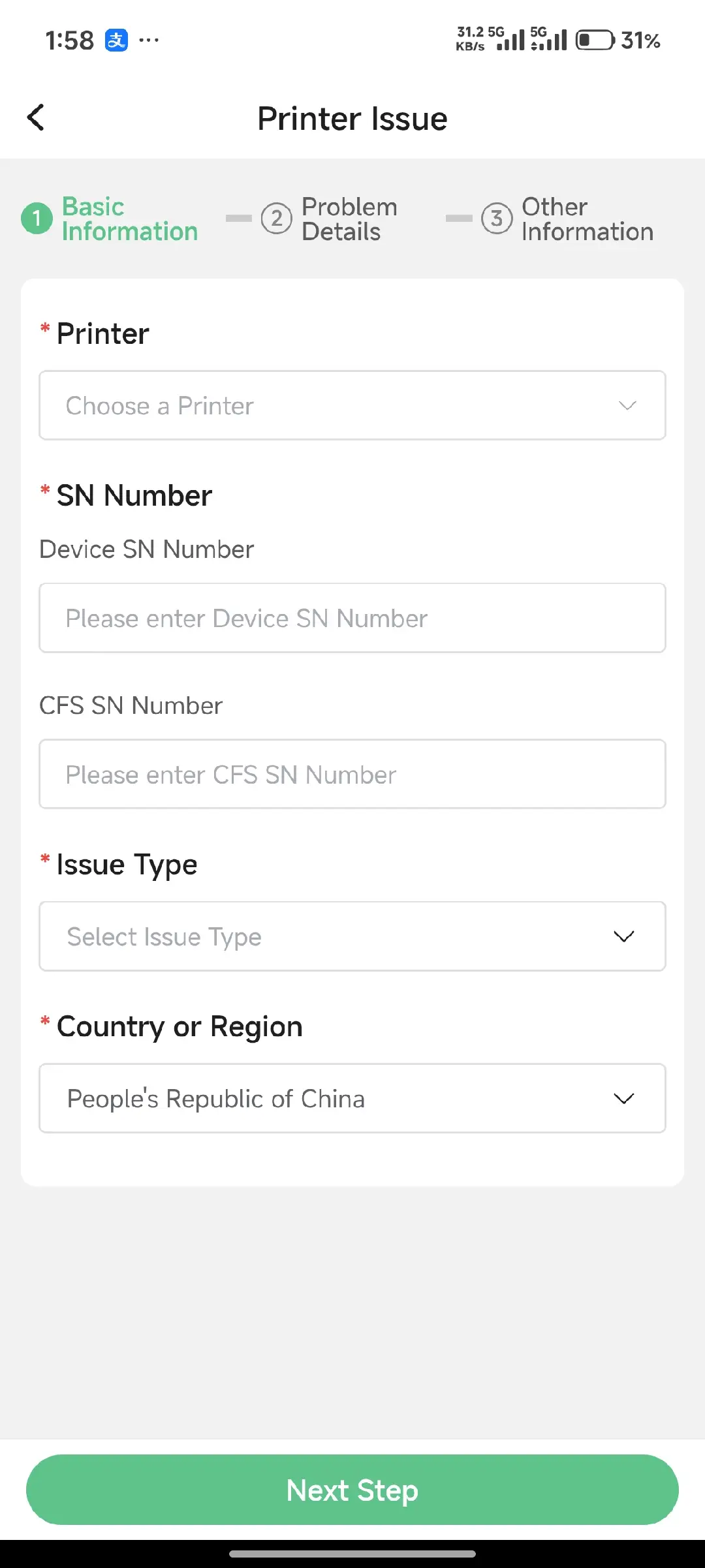The width and height of the screenshot is (705, 1568).
Task: Tap the step 1 green circle icon
Action: point(37,219)
